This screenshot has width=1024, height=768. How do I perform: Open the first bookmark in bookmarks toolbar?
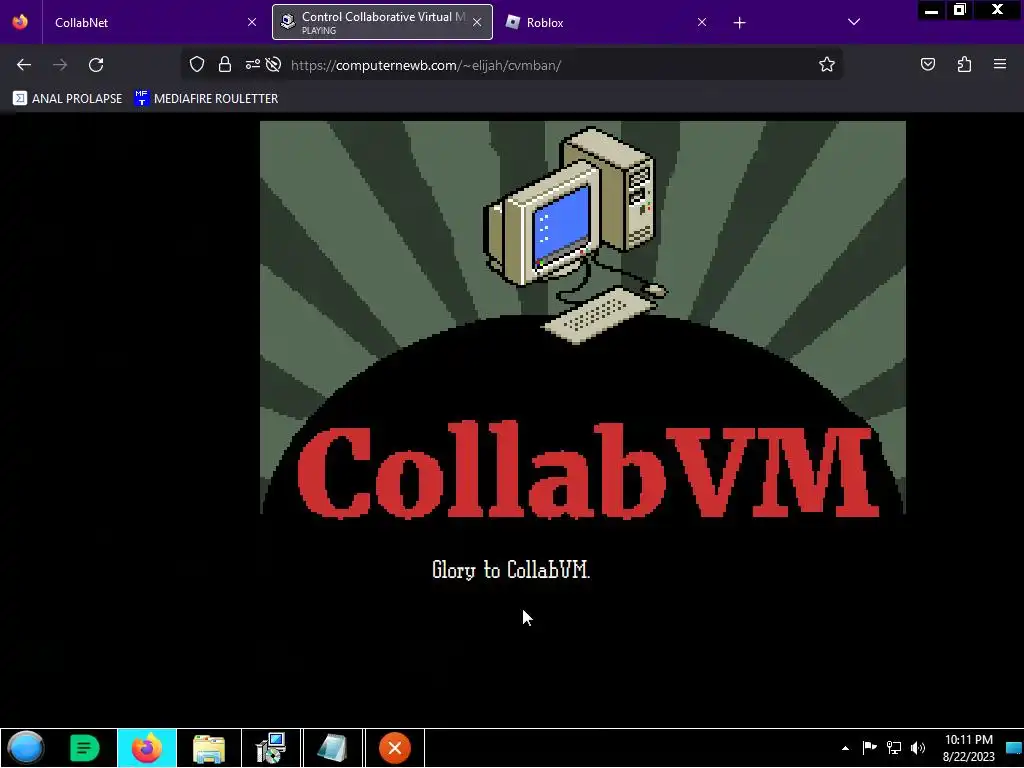coord(67,99)
